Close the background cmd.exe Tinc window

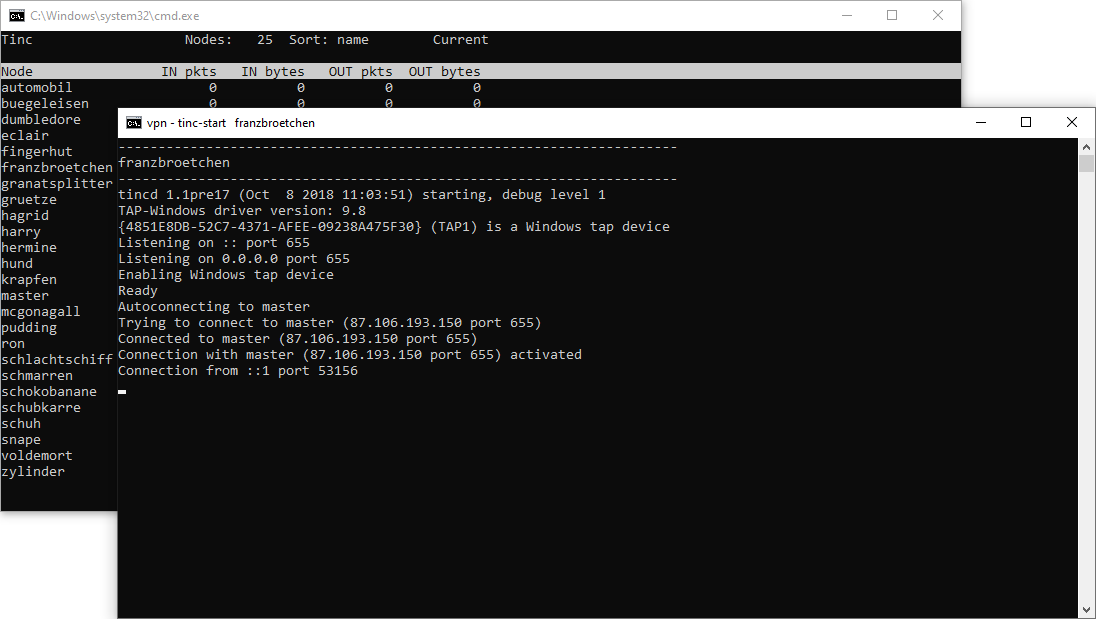pyautogui.click(x=938, y=15)
